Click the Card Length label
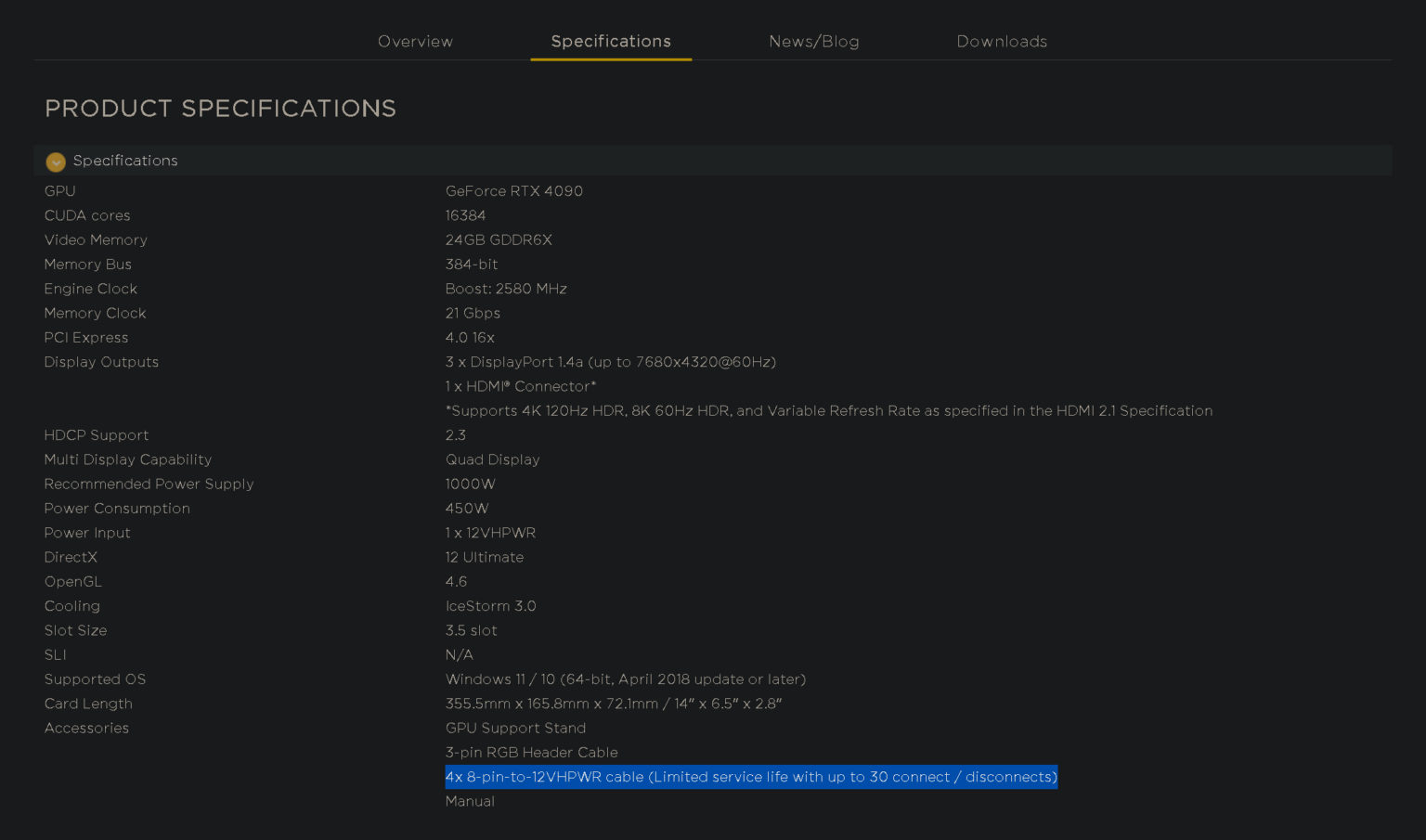The width and height of the screenshot is (1426, 840). click(x=88, y=704)
